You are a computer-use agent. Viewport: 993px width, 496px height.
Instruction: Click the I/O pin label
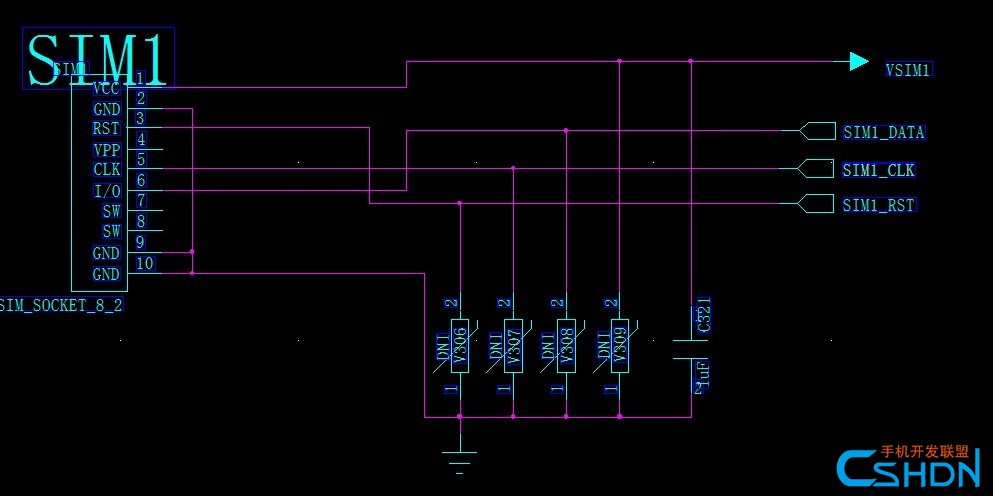coord(106,191)
